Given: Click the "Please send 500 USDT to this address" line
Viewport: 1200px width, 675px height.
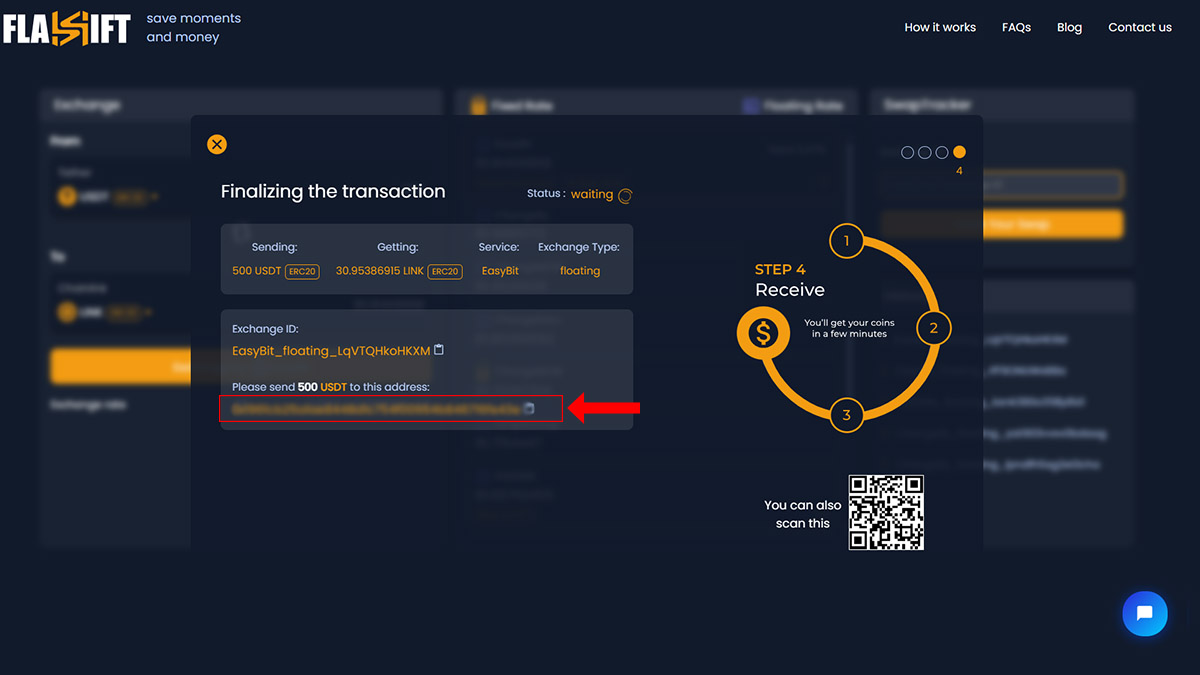Looking at the screenshot, I should (330, 386).
